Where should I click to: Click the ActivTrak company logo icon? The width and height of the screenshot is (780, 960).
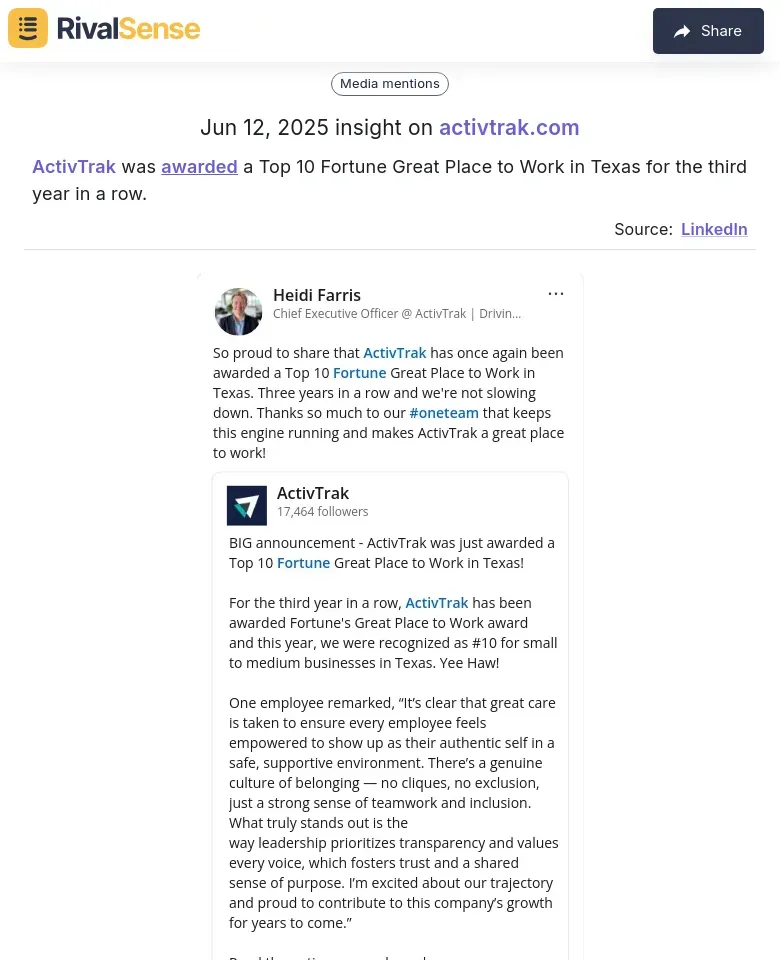click(x=247, y=506)
